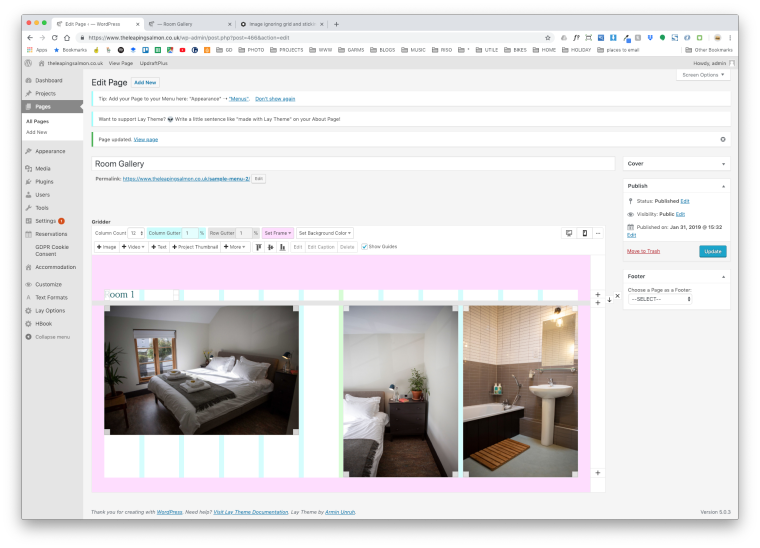The width and height of the screenshot is (760, 548).
Task: Click the Room Gallery title field
Action: pos(352,164)
